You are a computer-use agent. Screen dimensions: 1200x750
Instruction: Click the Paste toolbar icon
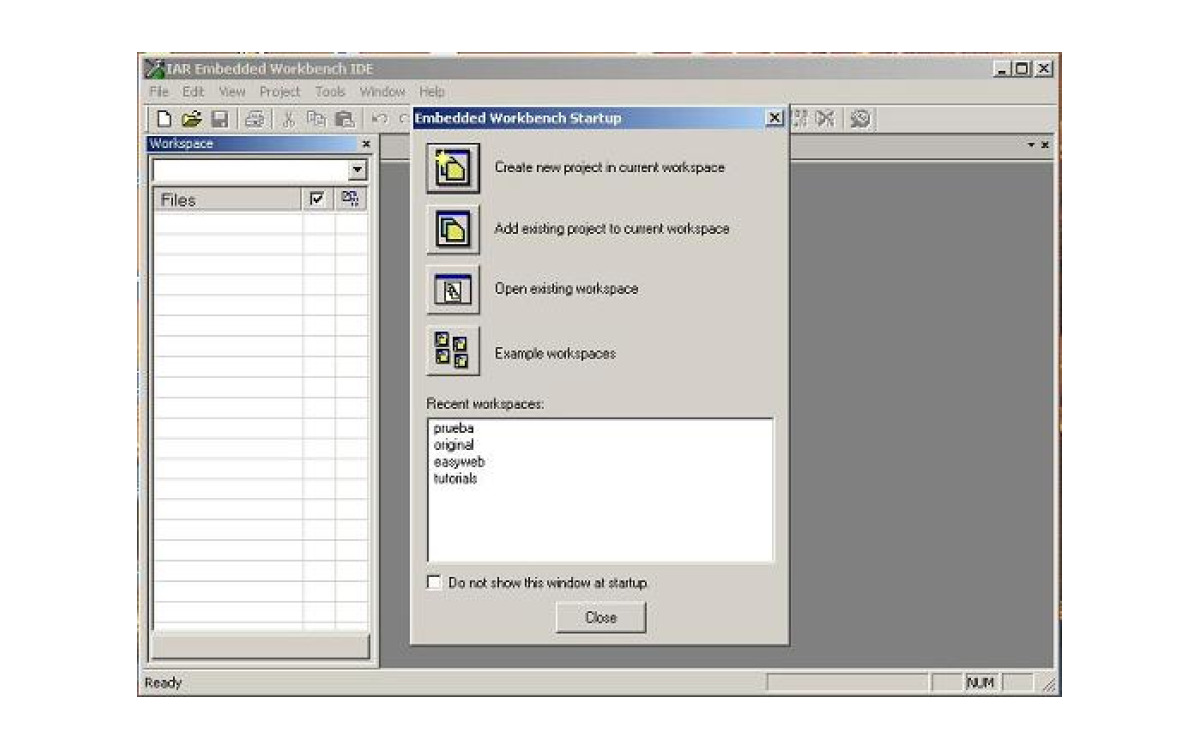point(345,118)
